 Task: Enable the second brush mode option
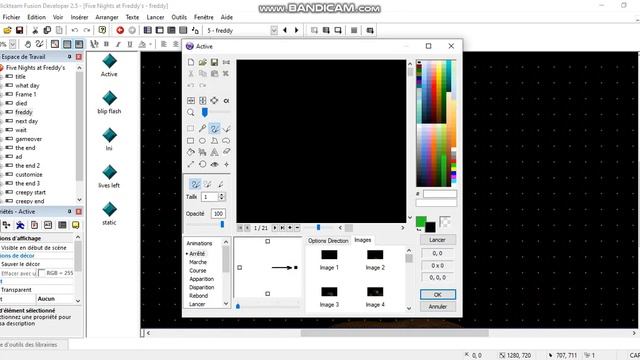[208, 184]
